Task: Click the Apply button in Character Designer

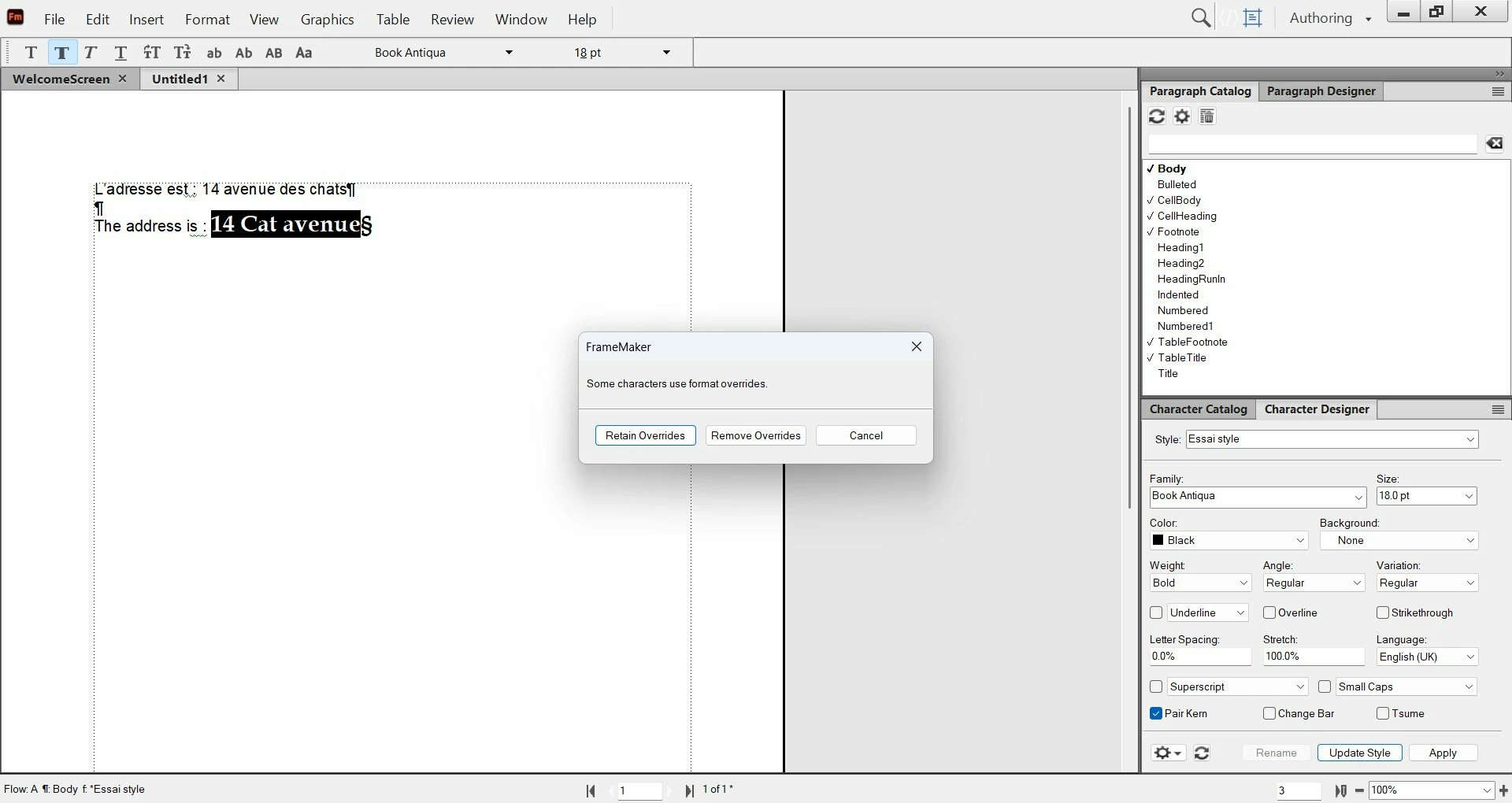Action: point(1443,753)
